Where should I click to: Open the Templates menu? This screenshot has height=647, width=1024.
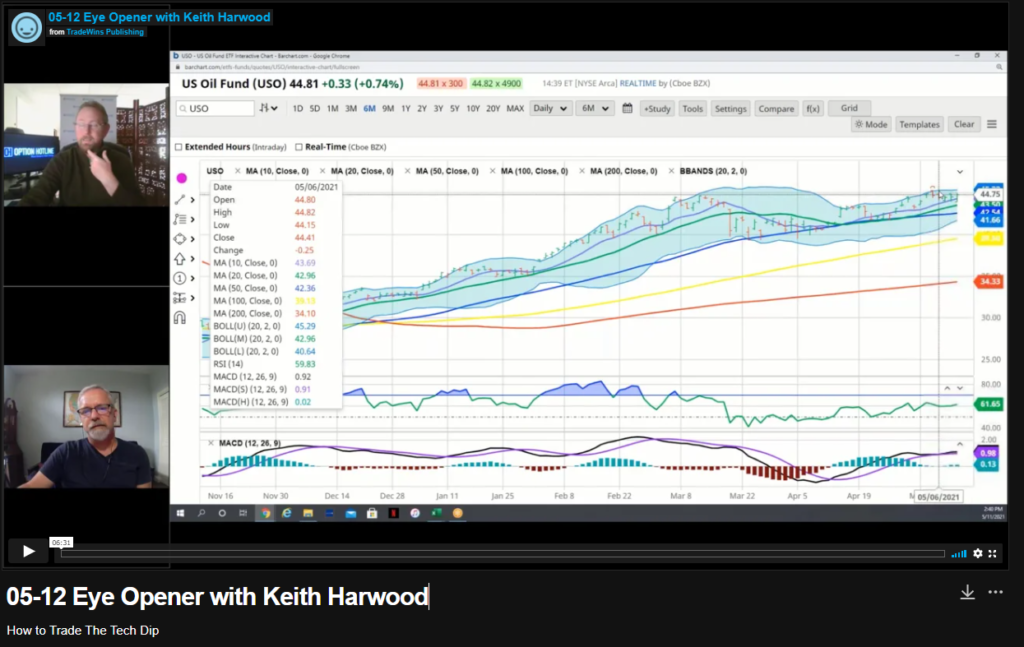[x=919, y=125]
